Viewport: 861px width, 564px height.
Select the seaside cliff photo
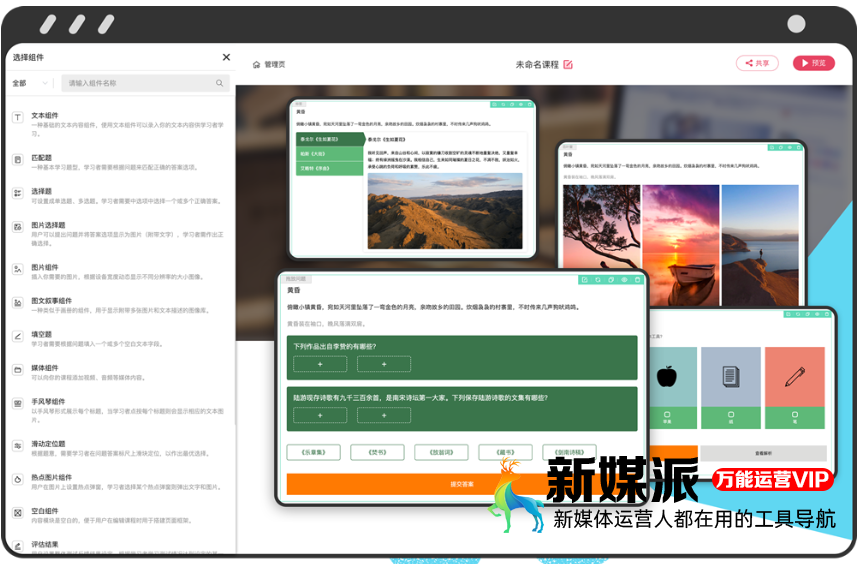[x=760, y=244]
